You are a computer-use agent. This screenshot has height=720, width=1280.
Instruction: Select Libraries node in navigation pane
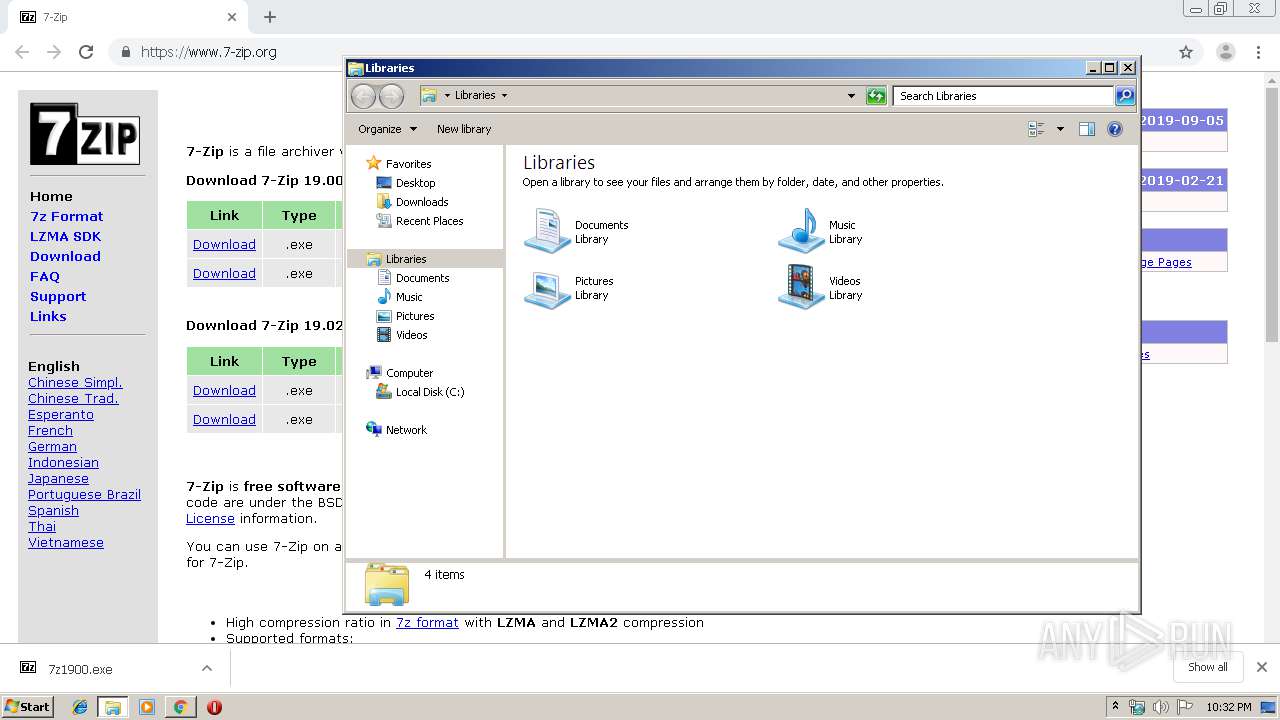pos(406,259)
